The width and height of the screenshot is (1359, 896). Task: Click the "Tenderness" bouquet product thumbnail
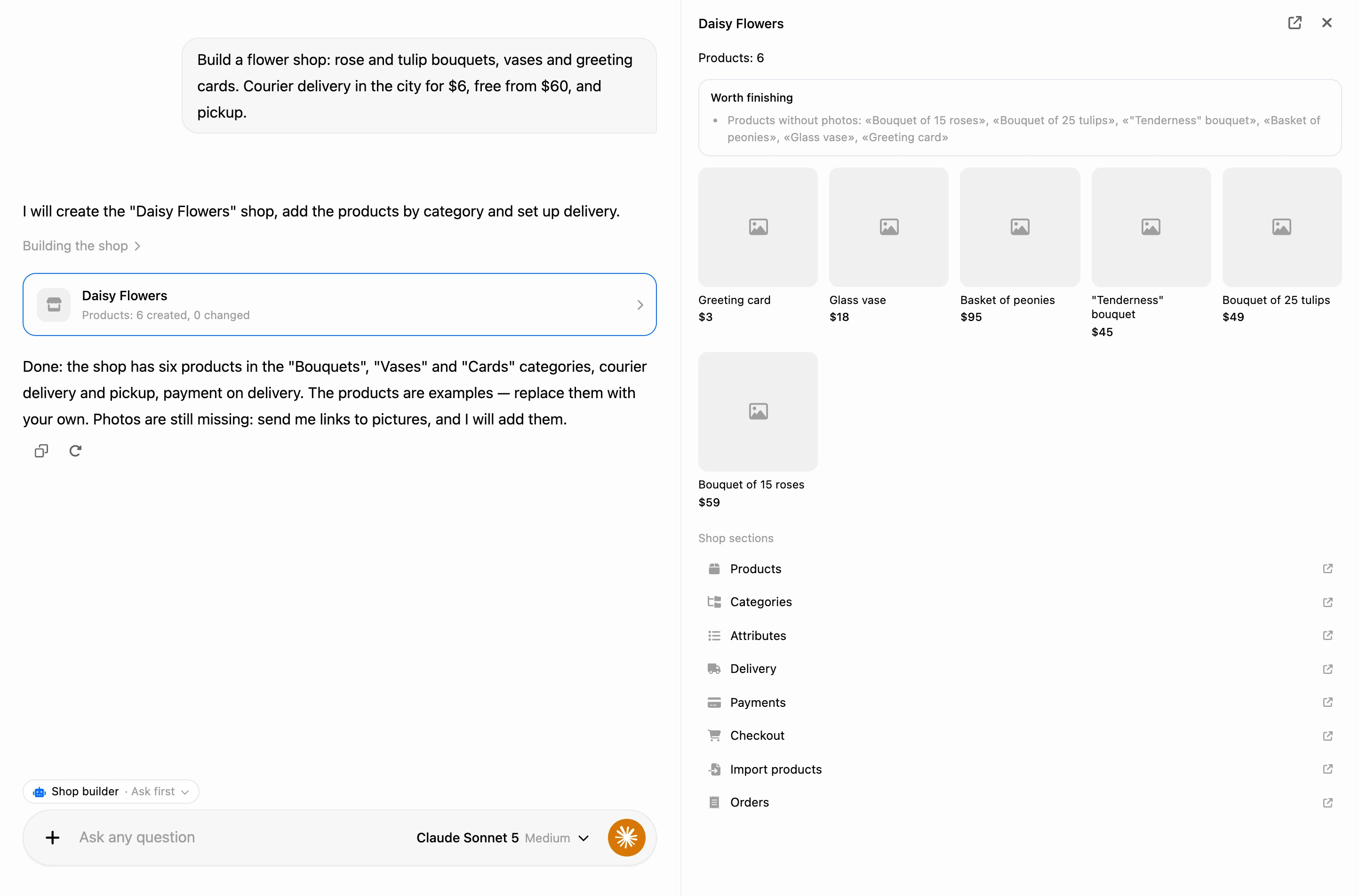click(x=1151, y=227)
